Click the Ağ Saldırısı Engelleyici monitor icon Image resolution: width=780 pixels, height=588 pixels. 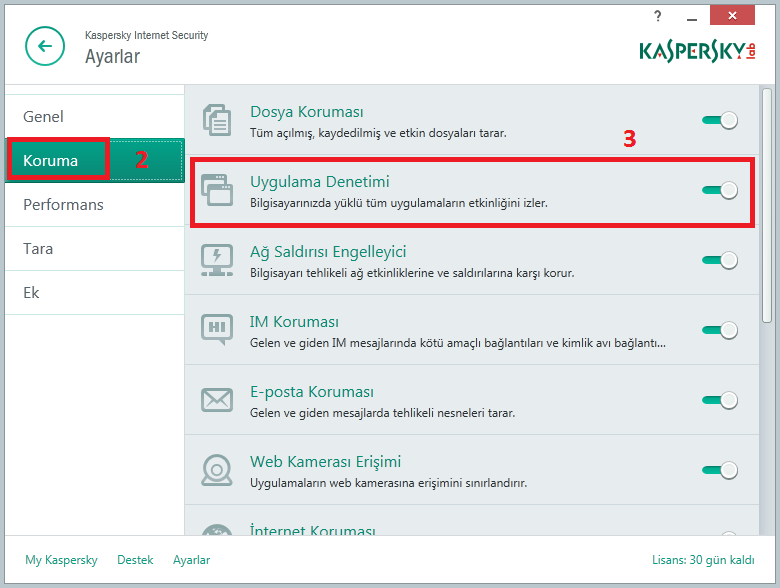[x=217, y=260]
